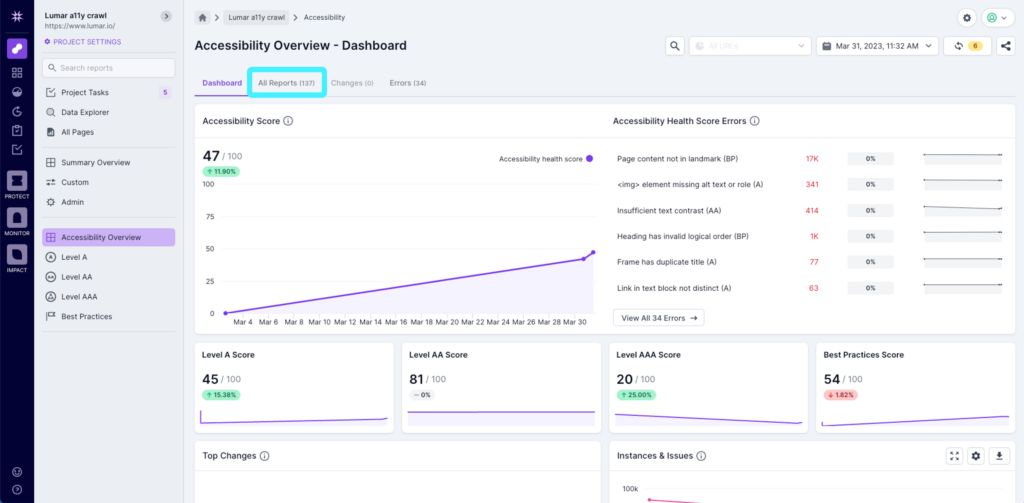Click the Lumar logo icon
1024x503 pixels.
pos(17,18)
